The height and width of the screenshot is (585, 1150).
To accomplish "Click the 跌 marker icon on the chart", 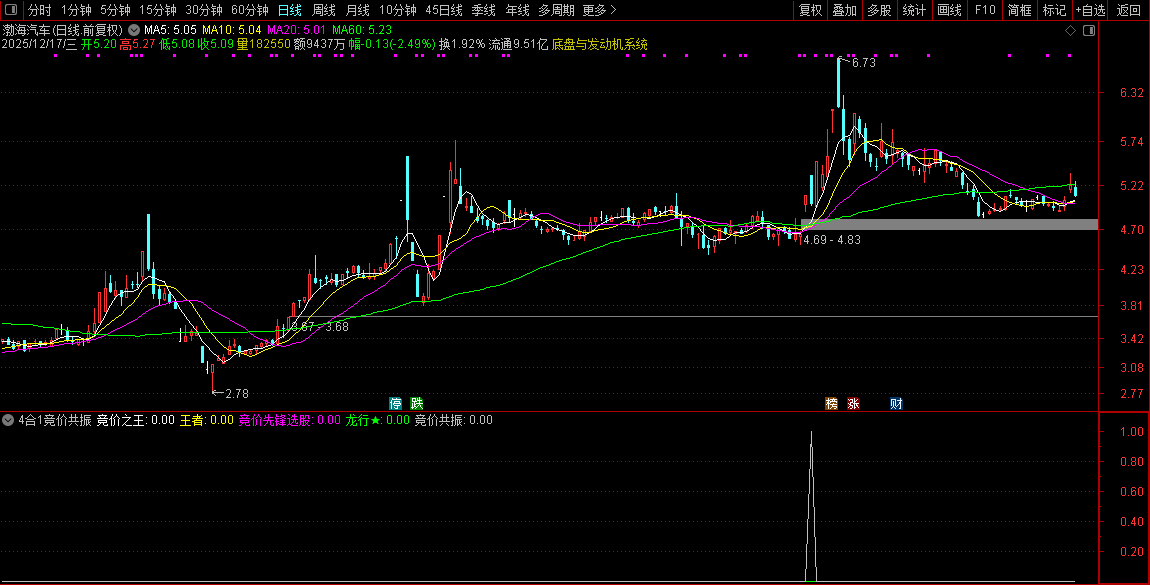I will click(x=416, y=404).
